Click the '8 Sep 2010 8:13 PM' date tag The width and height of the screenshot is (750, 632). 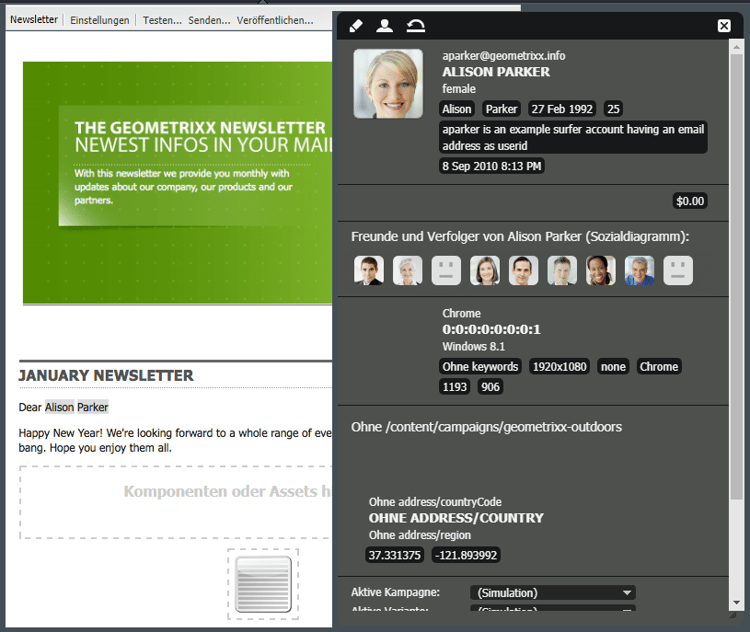click(492, 166)
